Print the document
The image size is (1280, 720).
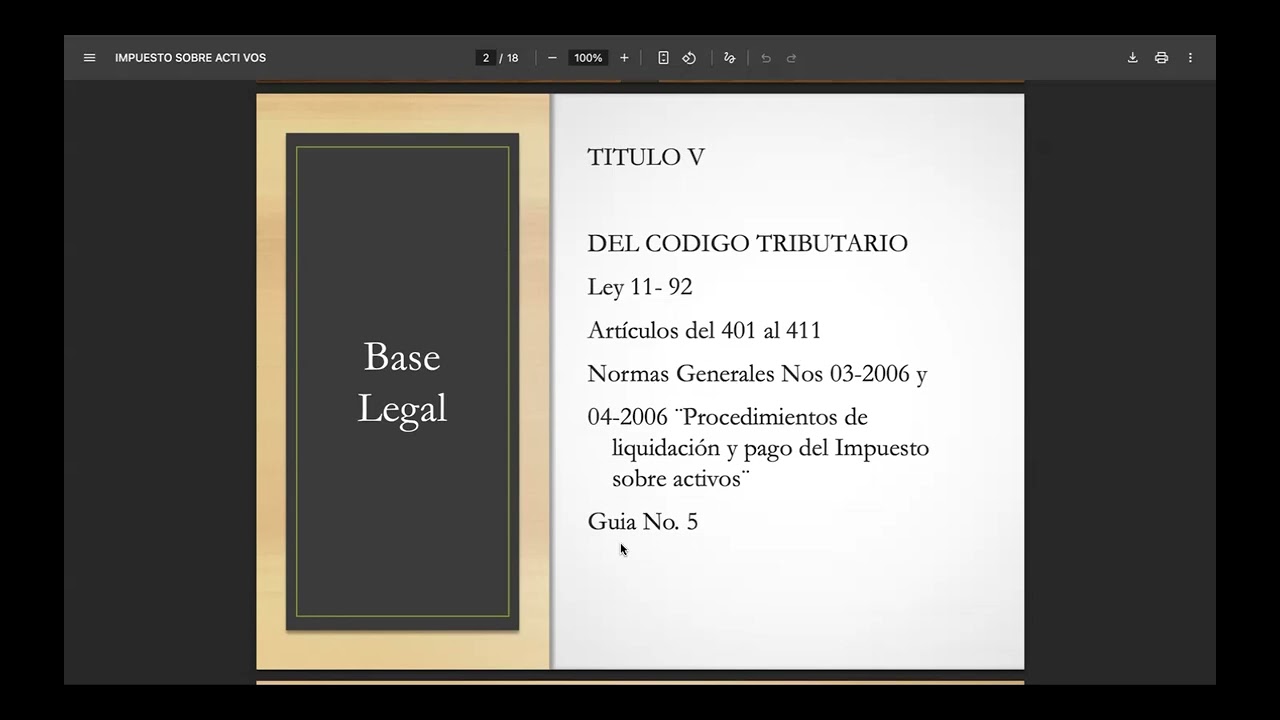coord(1161,58)
